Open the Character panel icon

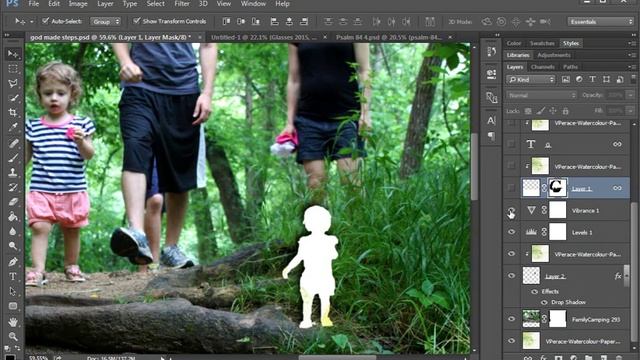(491, 120)
